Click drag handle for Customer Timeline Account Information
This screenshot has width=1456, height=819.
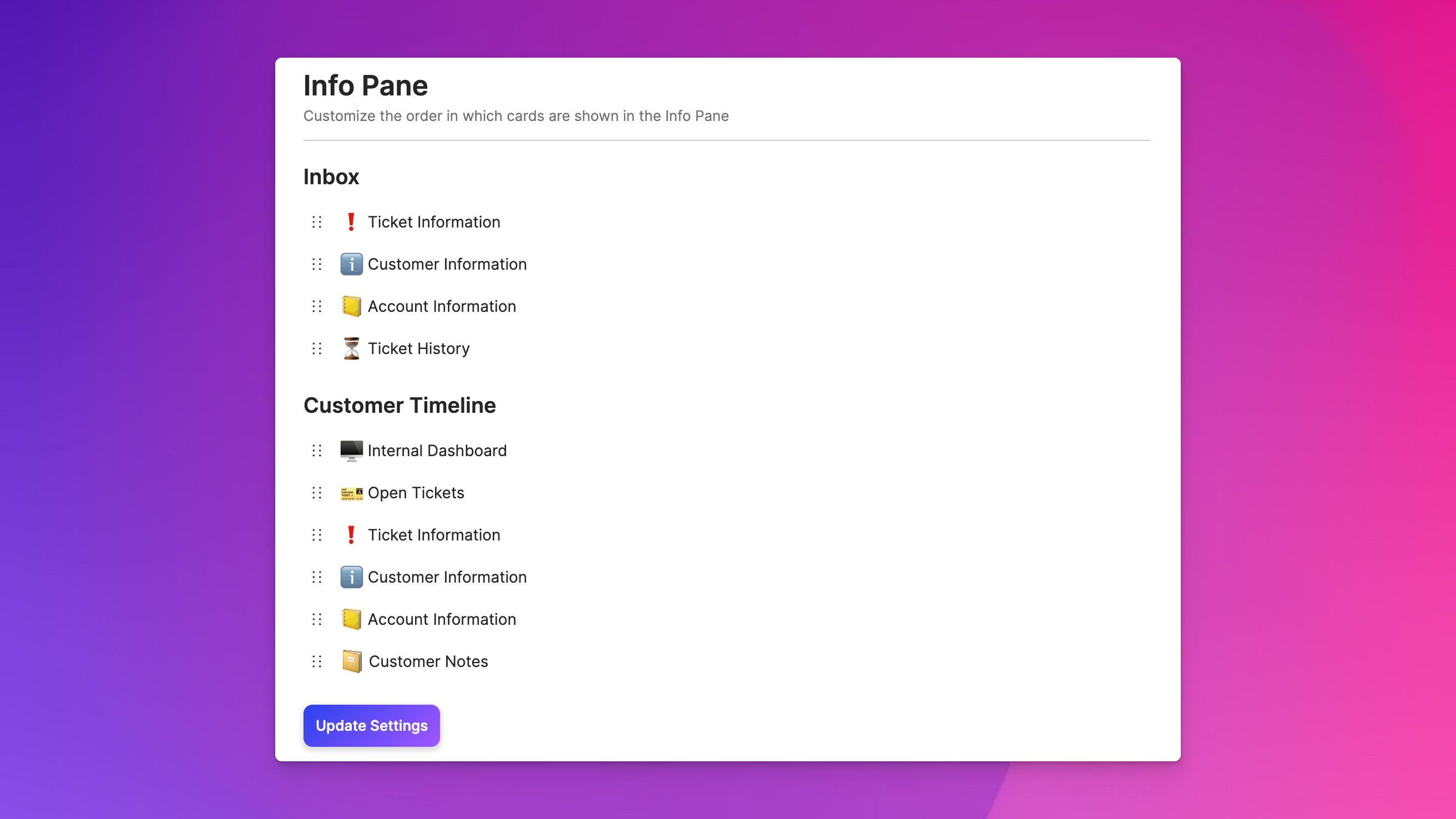pyautogui.click(x=317, y=619)
